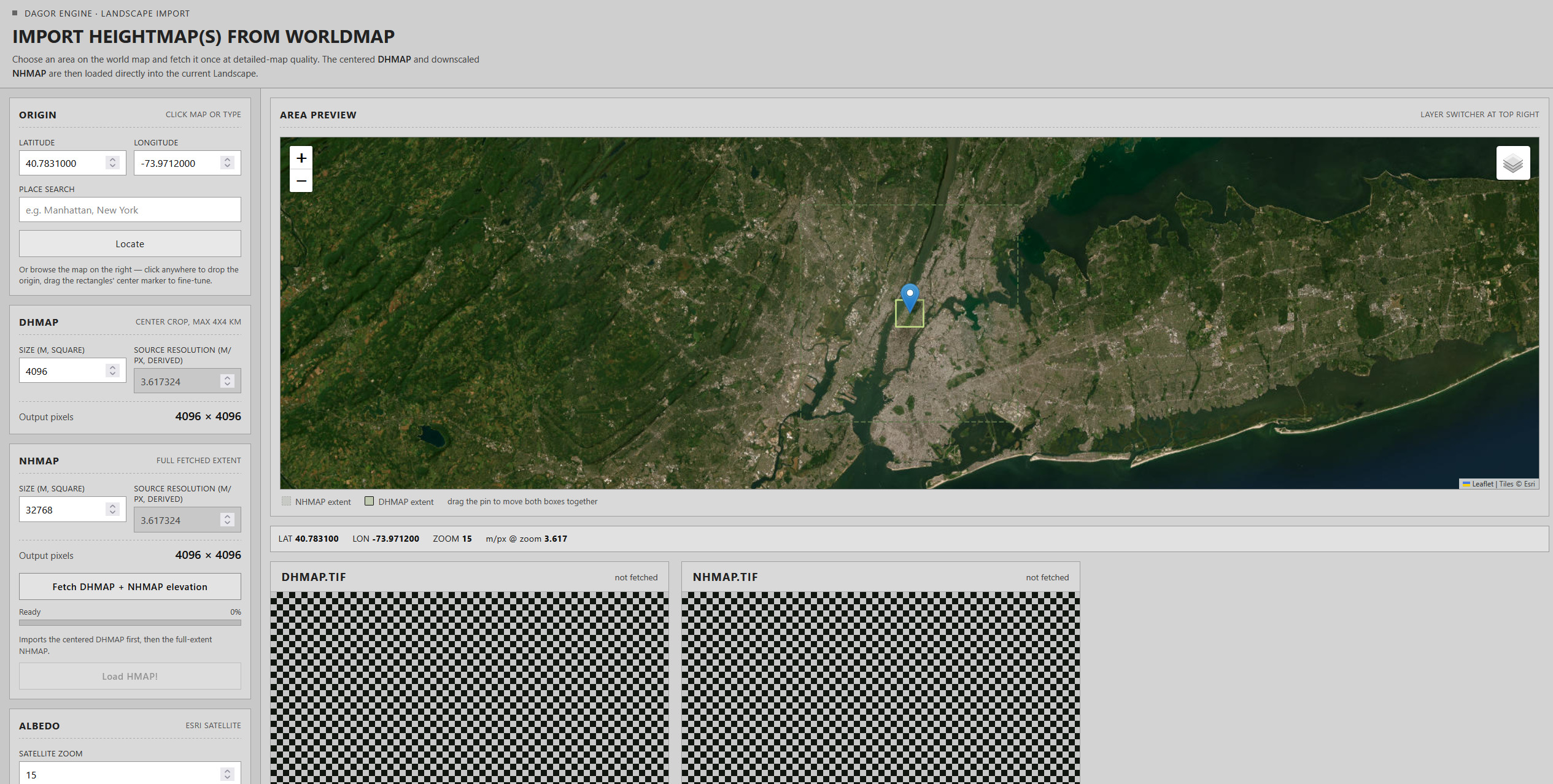1553x784 pixels.
Task: Increase satellite zoom with spinner arrow
Action: pyautogui.click(x=227, y=771)
